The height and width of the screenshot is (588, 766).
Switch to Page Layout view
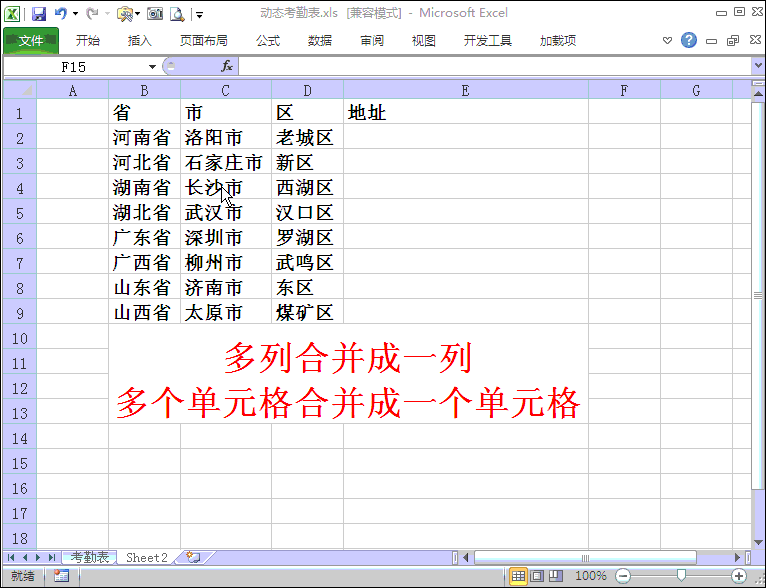[x=536, y=576]
